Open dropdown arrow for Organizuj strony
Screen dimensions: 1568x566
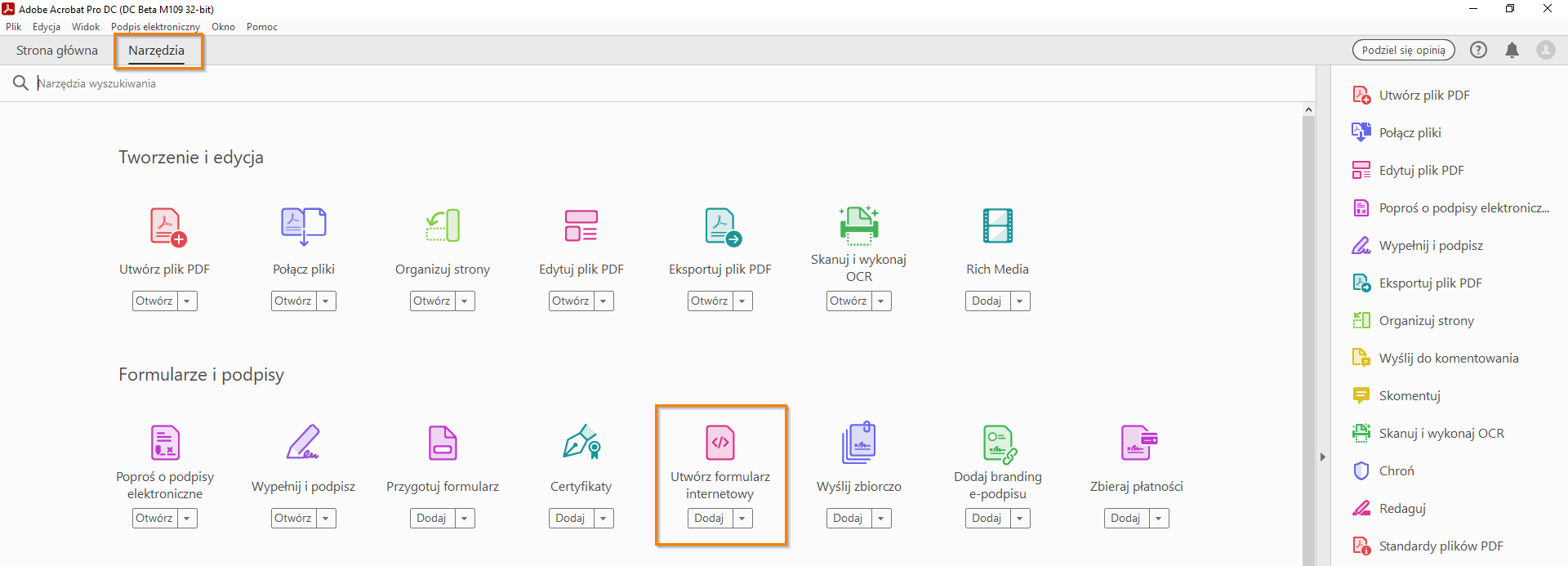click(x=465, y=301)
